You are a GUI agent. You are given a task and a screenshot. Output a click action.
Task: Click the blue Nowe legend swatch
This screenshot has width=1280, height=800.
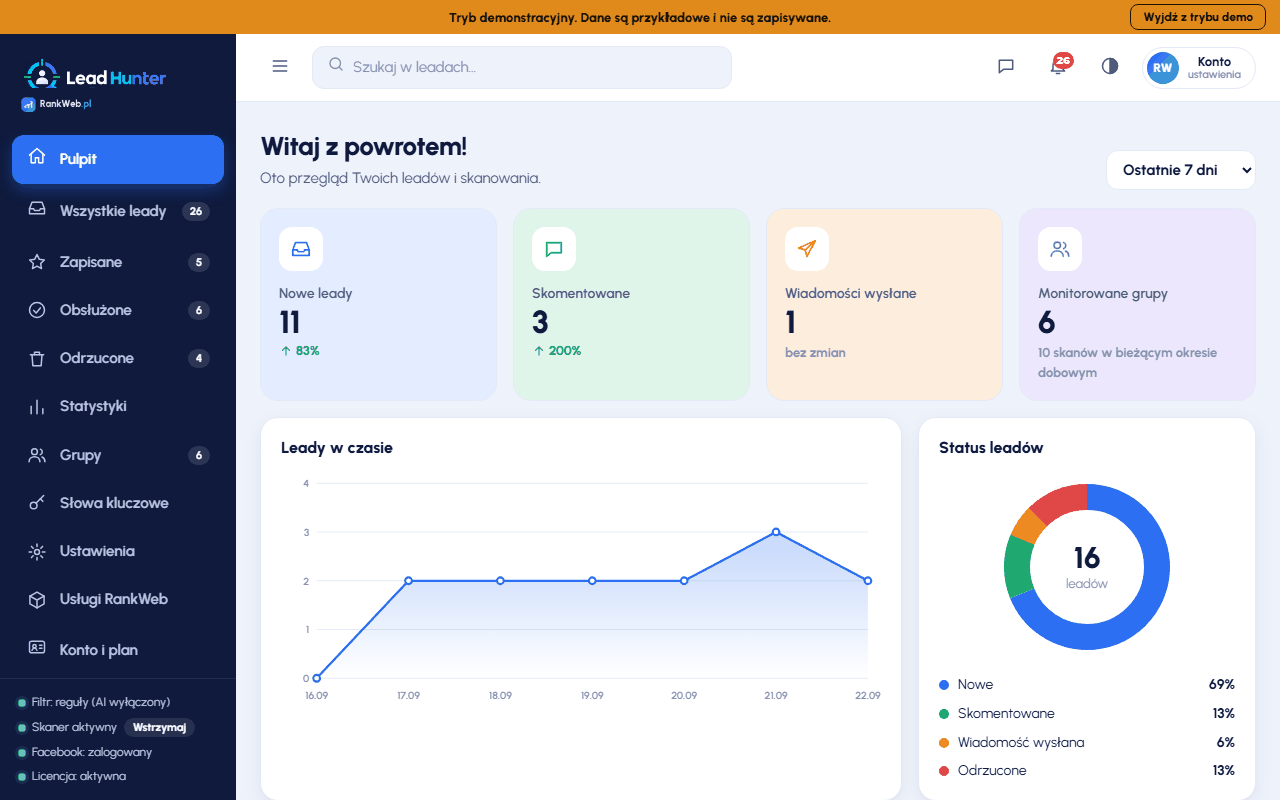[x=944, y=685]
